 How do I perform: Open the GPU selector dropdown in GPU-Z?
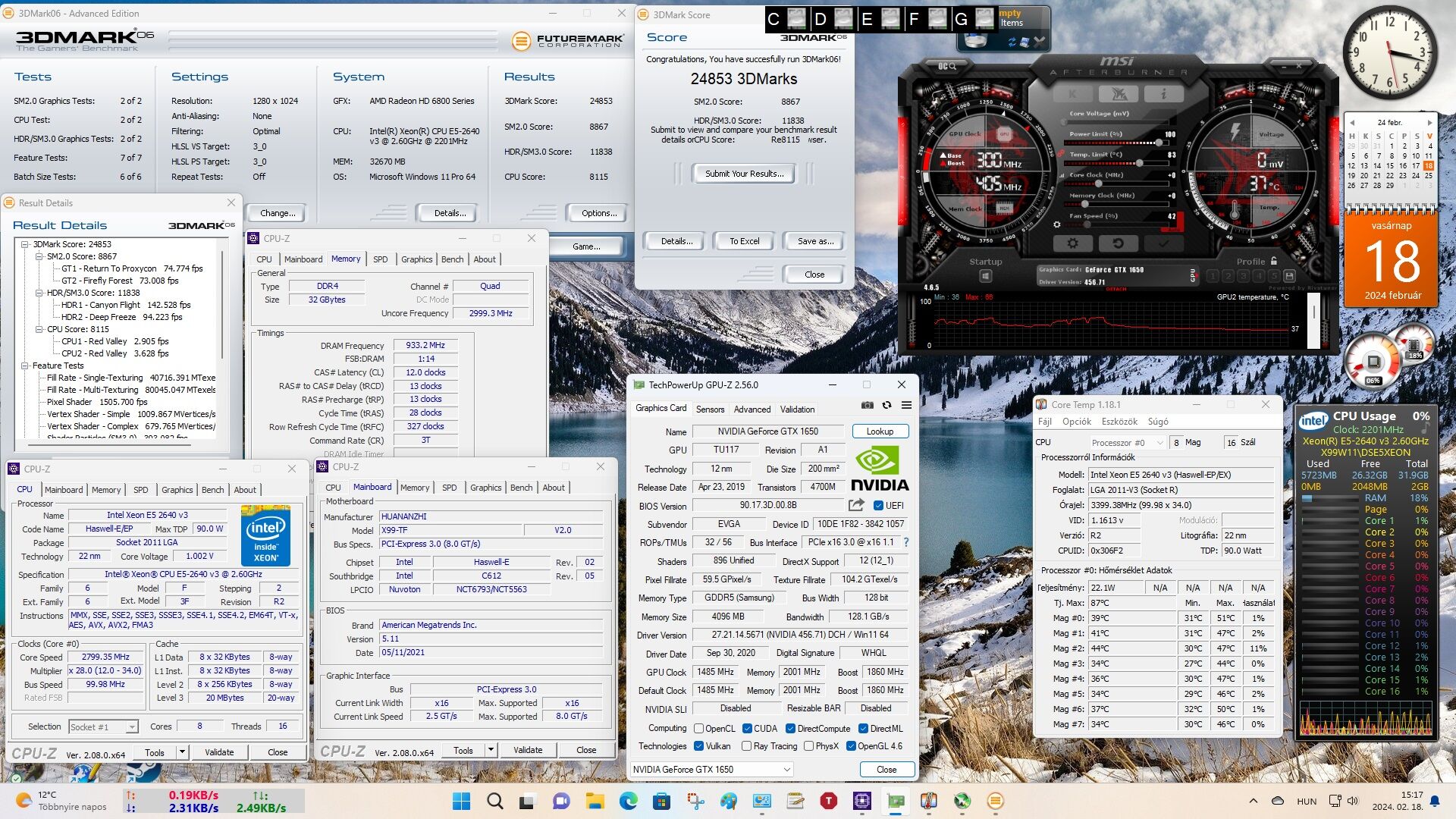(x=711, y=769)
